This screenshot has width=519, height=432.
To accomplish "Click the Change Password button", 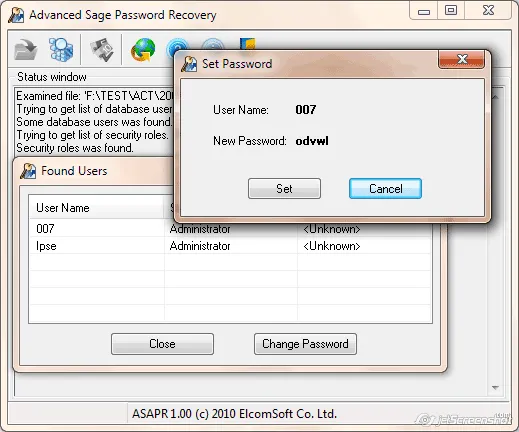I will (305, 344).
